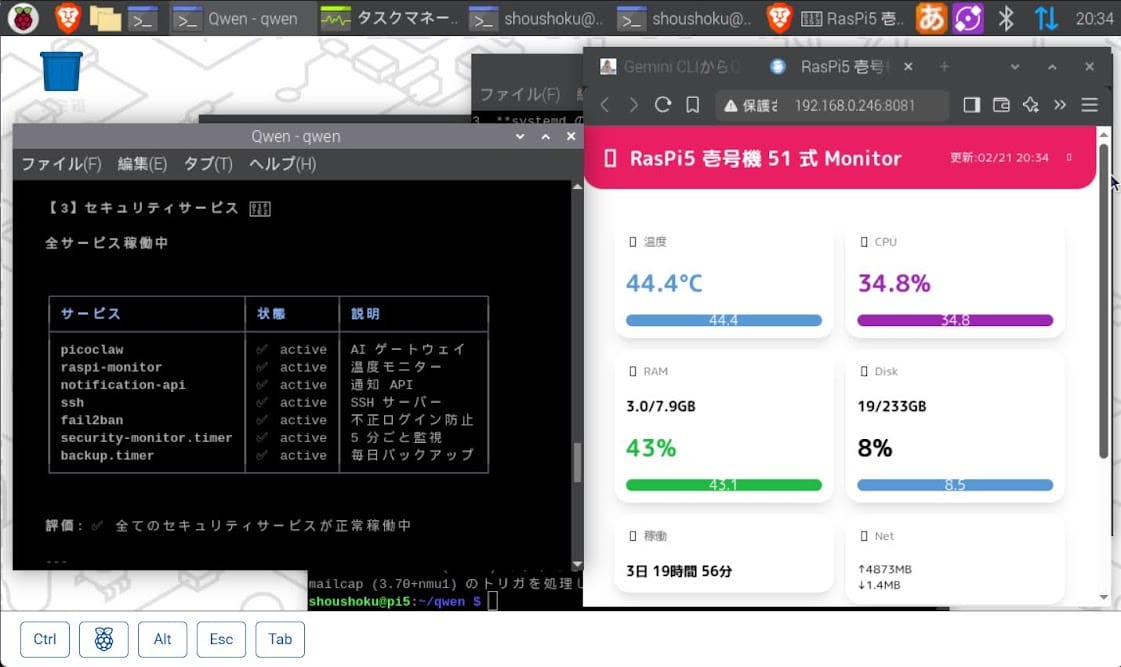Open the file manager folder icon

105,18
